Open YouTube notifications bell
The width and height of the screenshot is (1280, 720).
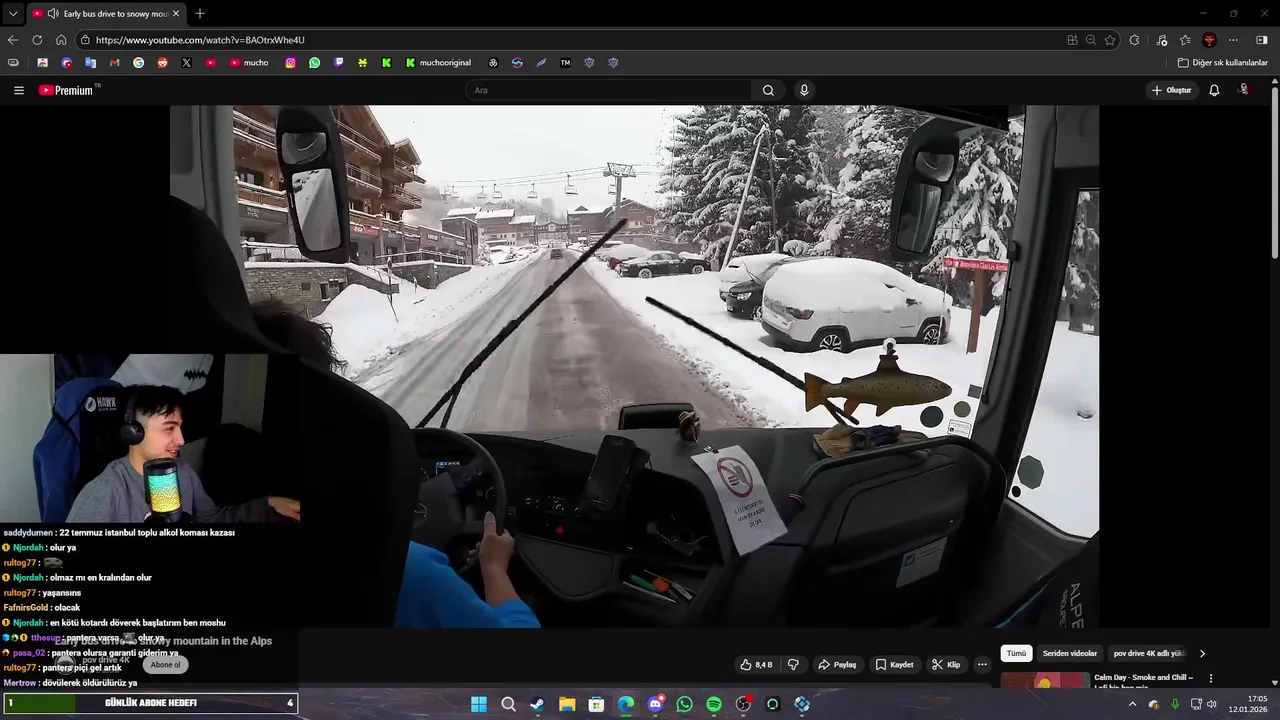pyautogui.click(x=1214, y=90)
